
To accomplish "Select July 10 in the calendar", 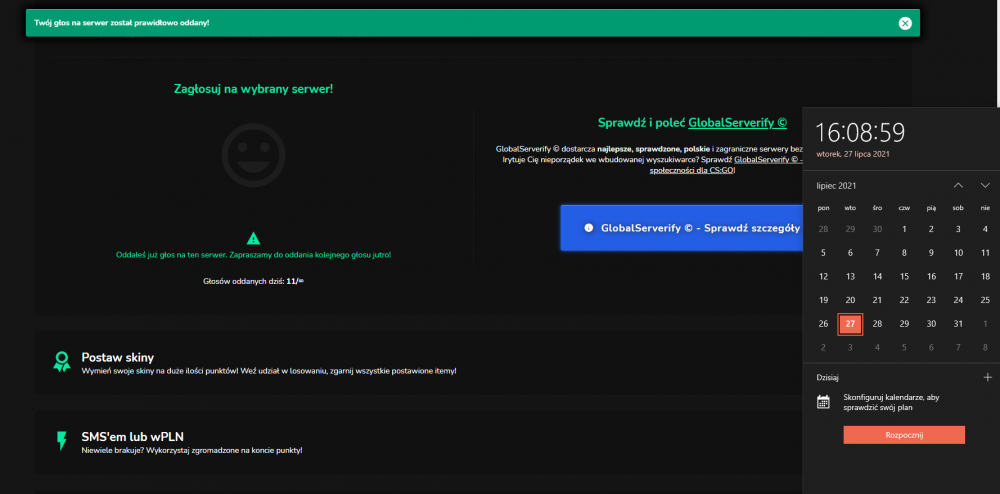I will (x=958, y=253).
